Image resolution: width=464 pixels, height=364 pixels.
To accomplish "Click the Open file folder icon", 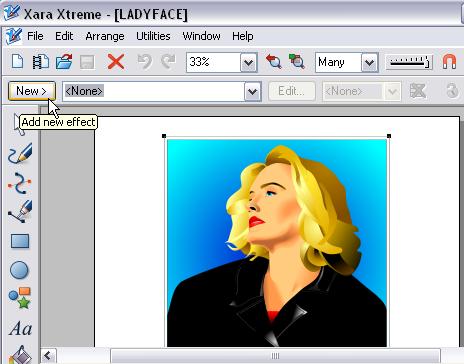I will click(64, 62).
